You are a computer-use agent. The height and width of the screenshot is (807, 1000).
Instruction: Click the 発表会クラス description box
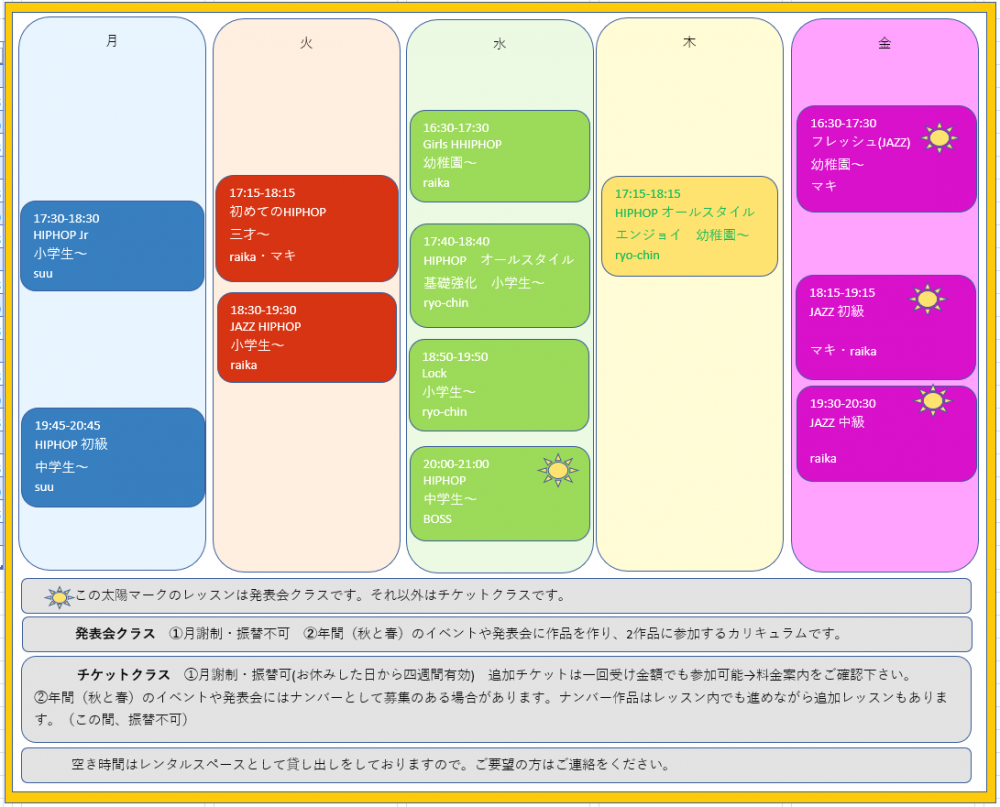point(496,634)
